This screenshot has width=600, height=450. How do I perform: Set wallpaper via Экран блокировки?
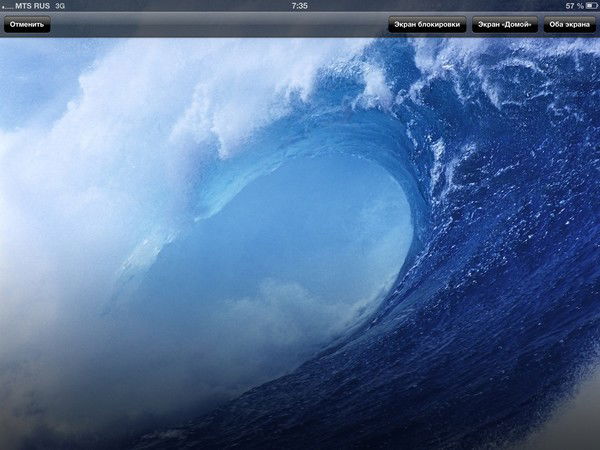(427, 25)
